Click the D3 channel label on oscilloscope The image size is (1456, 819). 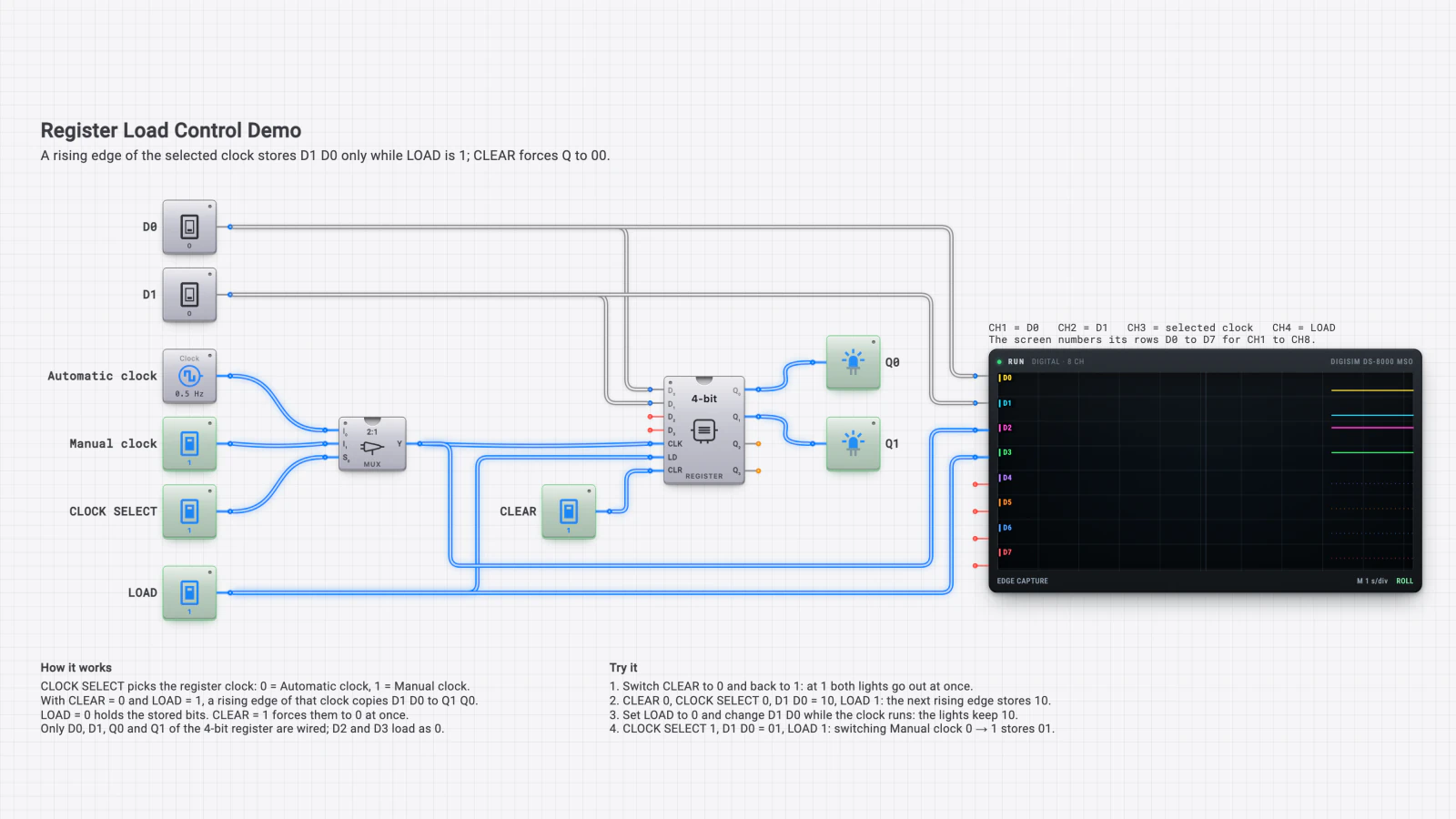(x=1006, y=452)
